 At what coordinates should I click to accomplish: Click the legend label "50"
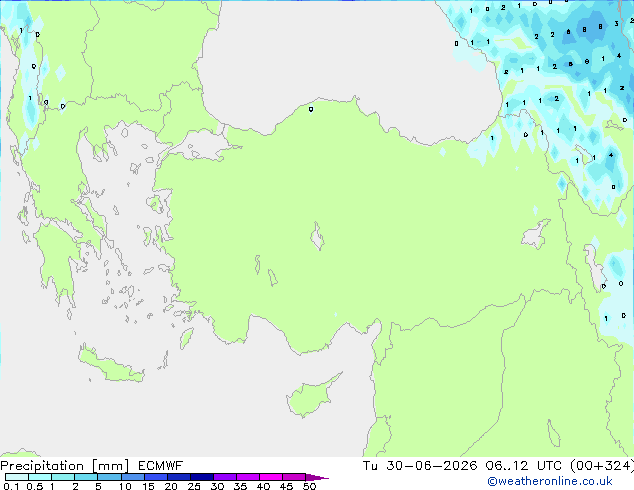pos(310,486)
